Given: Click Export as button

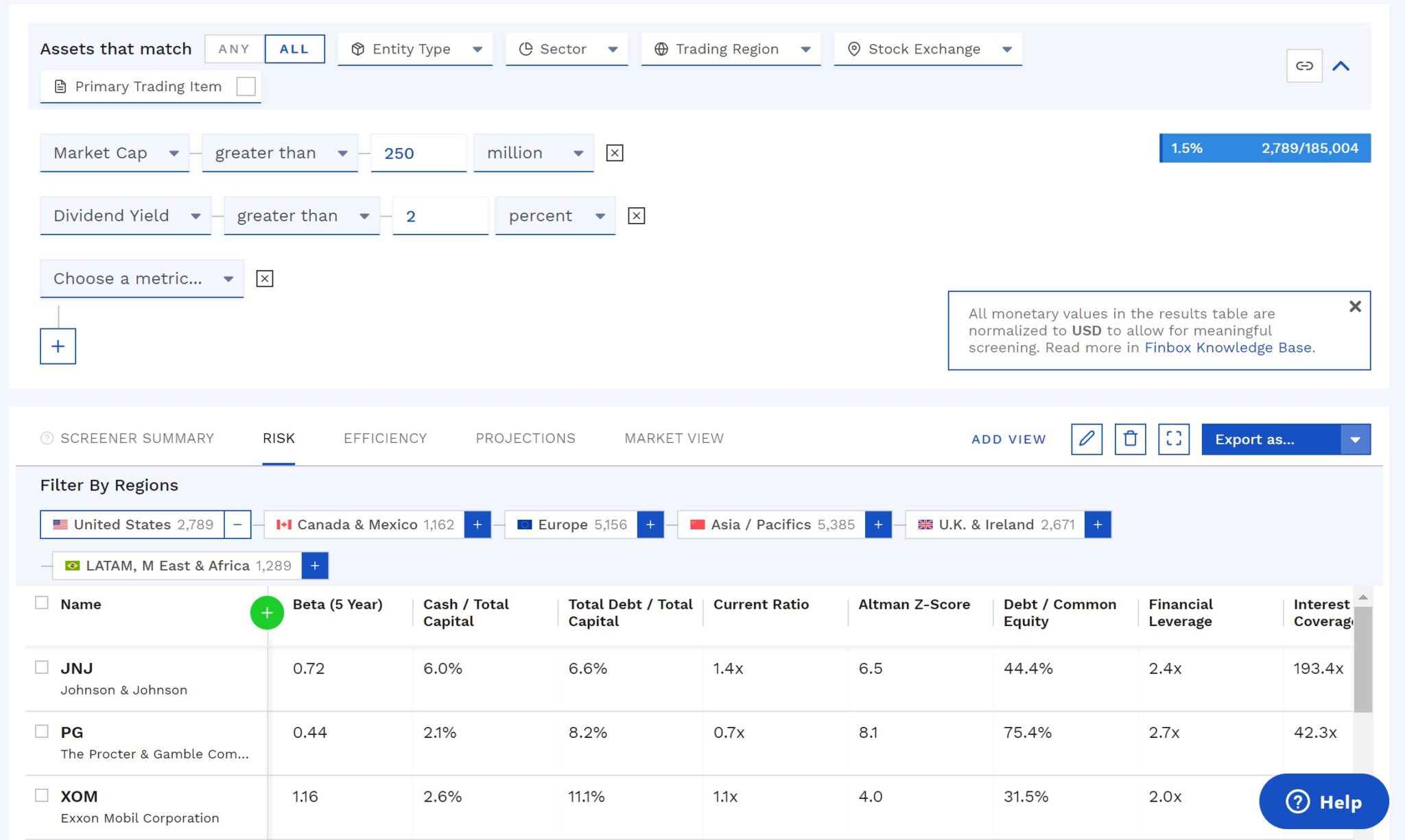Looking at the screenshot, I should point(1271,440).
